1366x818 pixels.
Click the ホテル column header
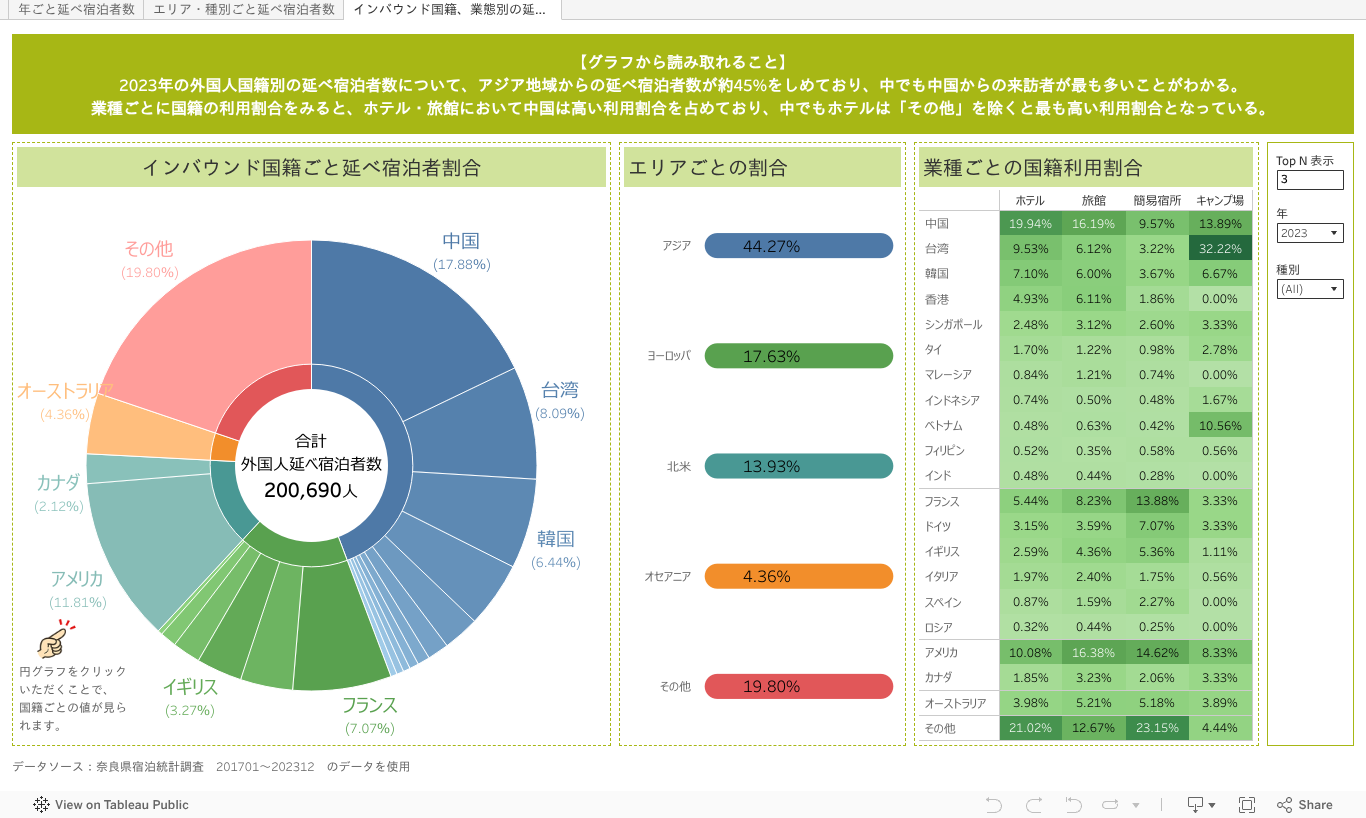point(1030,200)
